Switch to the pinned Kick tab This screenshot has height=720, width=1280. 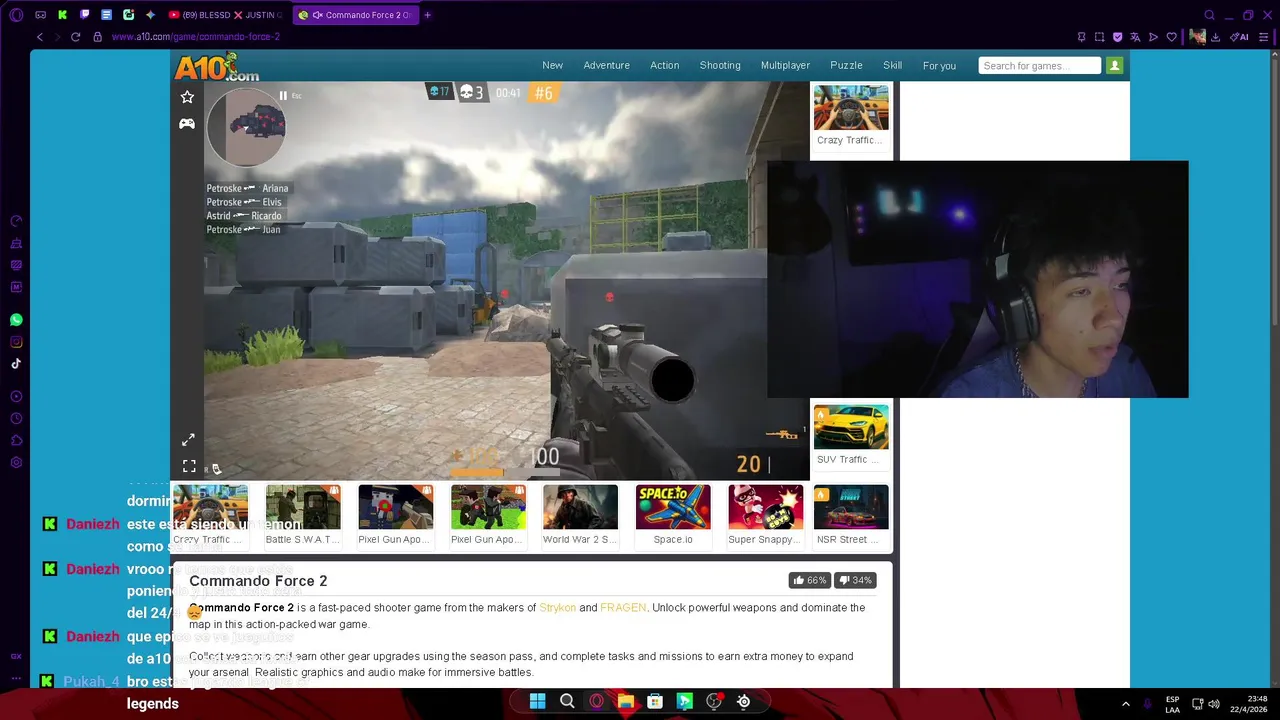click(x=62, y=15)
